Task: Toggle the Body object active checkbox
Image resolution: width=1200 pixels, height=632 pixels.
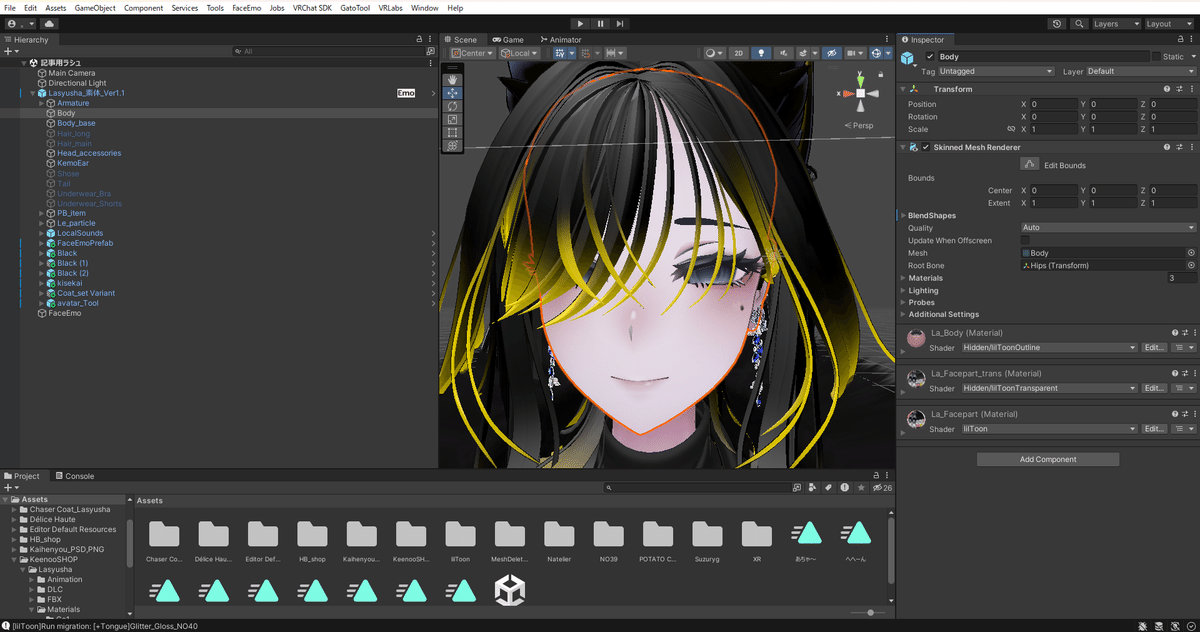Action: pyautogui.click(x=930, y=57)
